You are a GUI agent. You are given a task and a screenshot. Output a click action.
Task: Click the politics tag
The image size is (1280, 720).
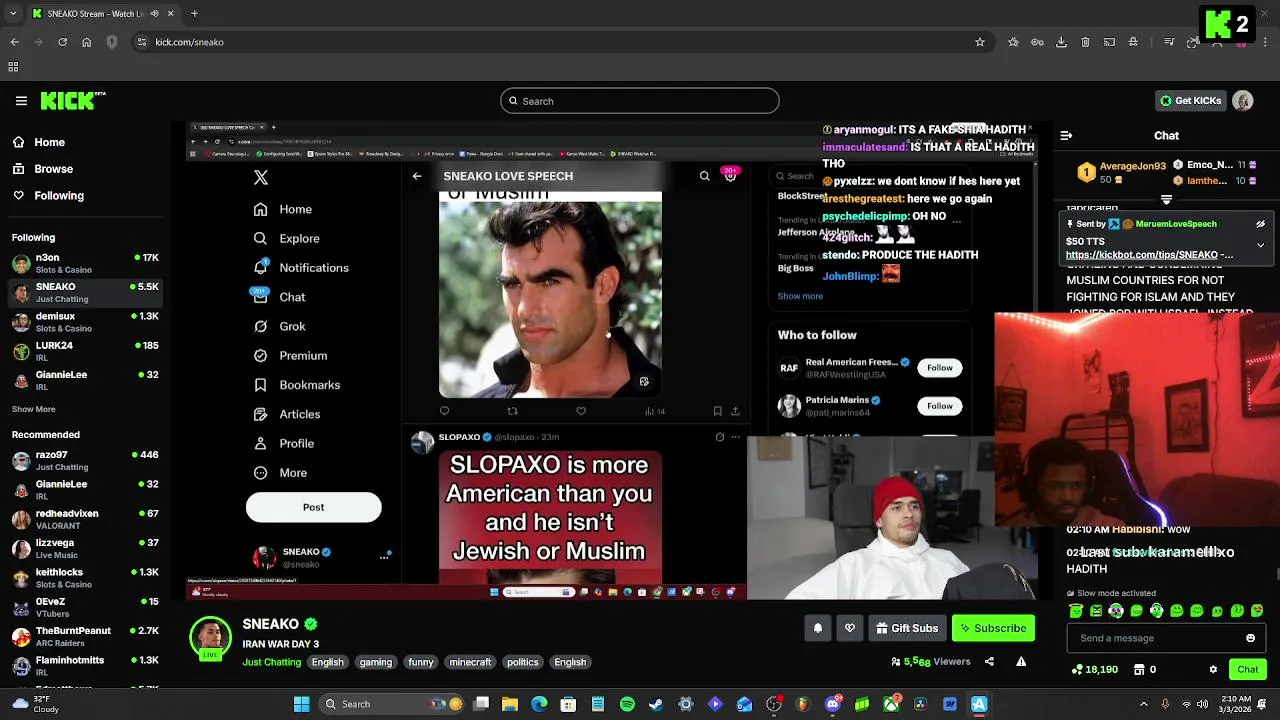coord(522,662)
